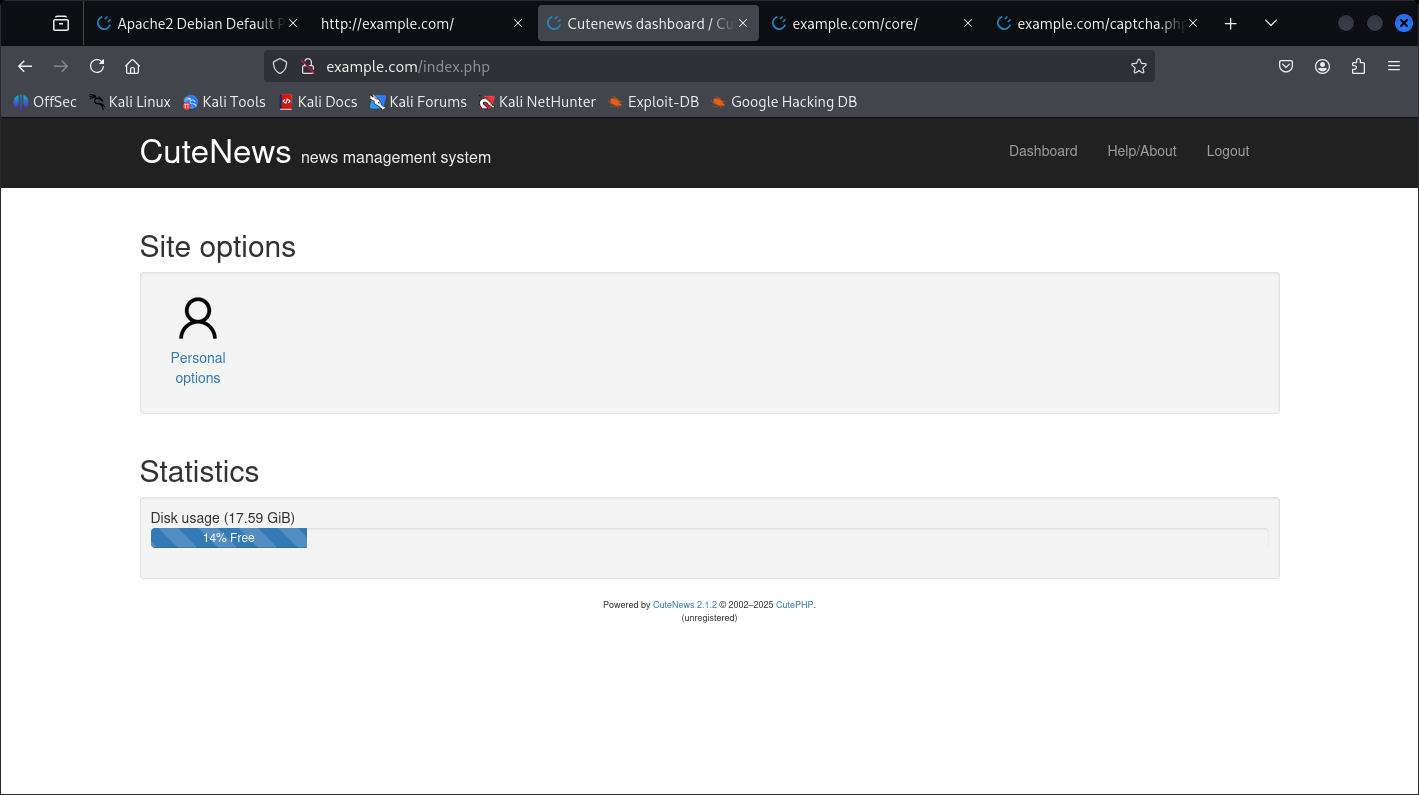This screenshot has height=795, width=1419.
Task: Open the Pocket save icon
Action: coord(1286,66)
